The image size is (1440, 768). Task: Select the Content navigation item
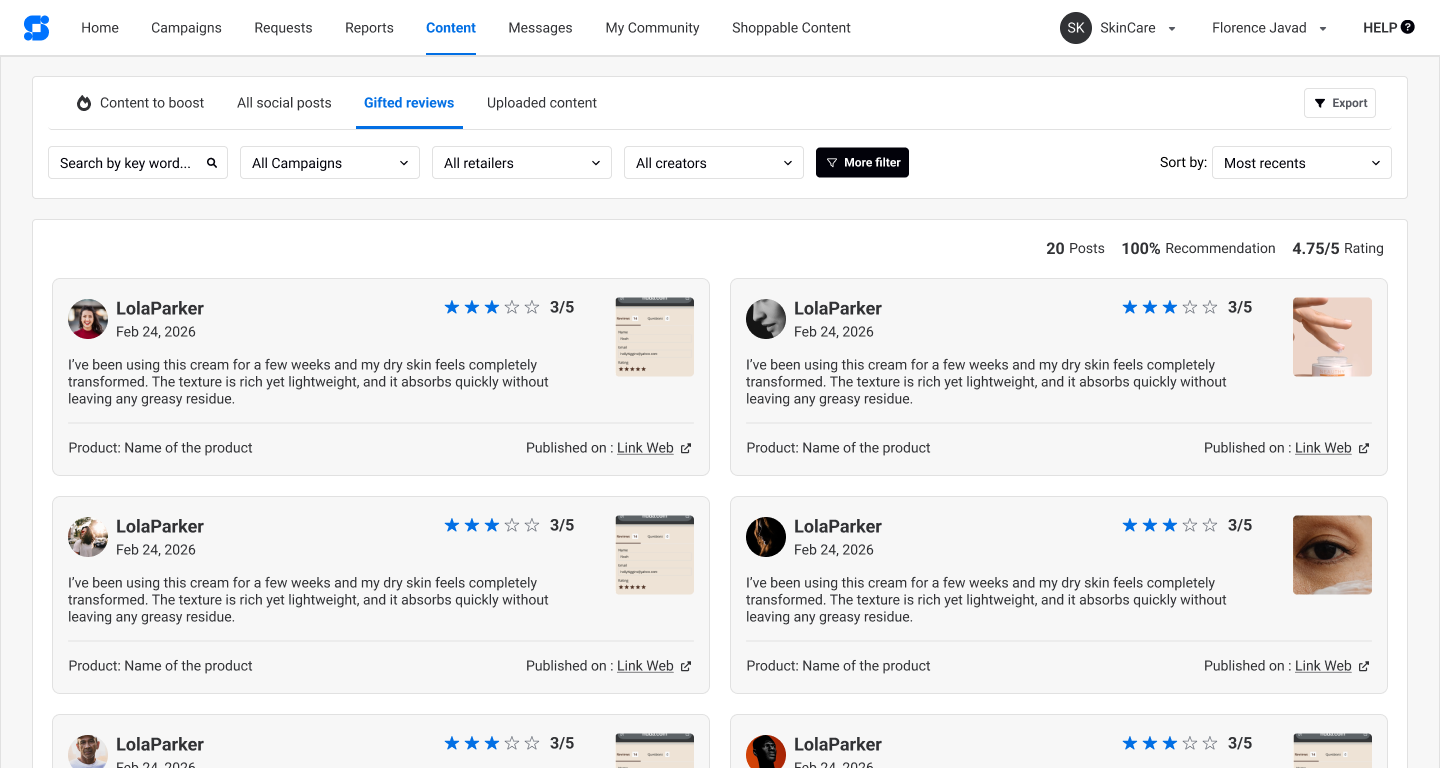[451, 28]
